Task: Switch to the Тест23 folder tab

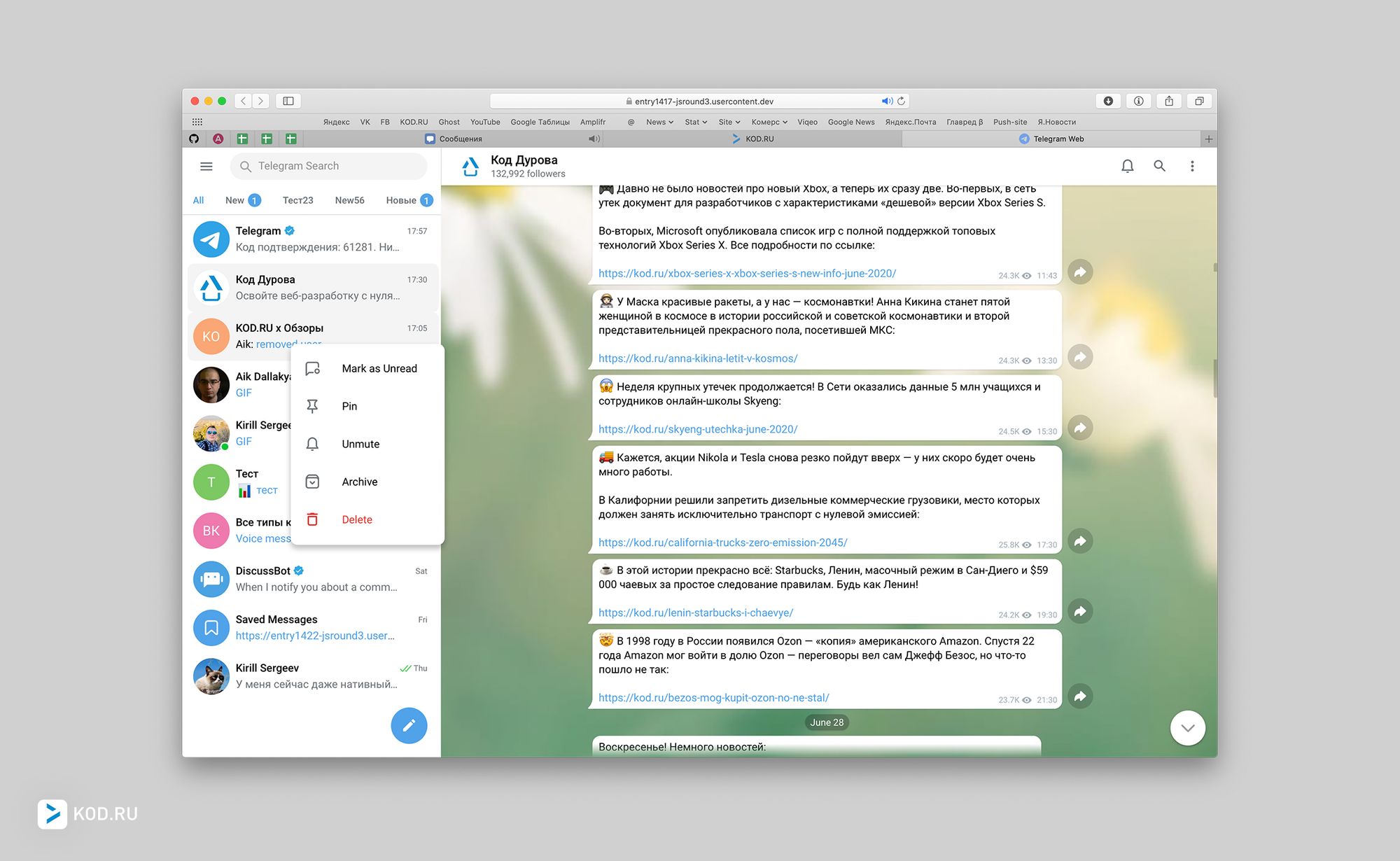Action: coord(297,200)
